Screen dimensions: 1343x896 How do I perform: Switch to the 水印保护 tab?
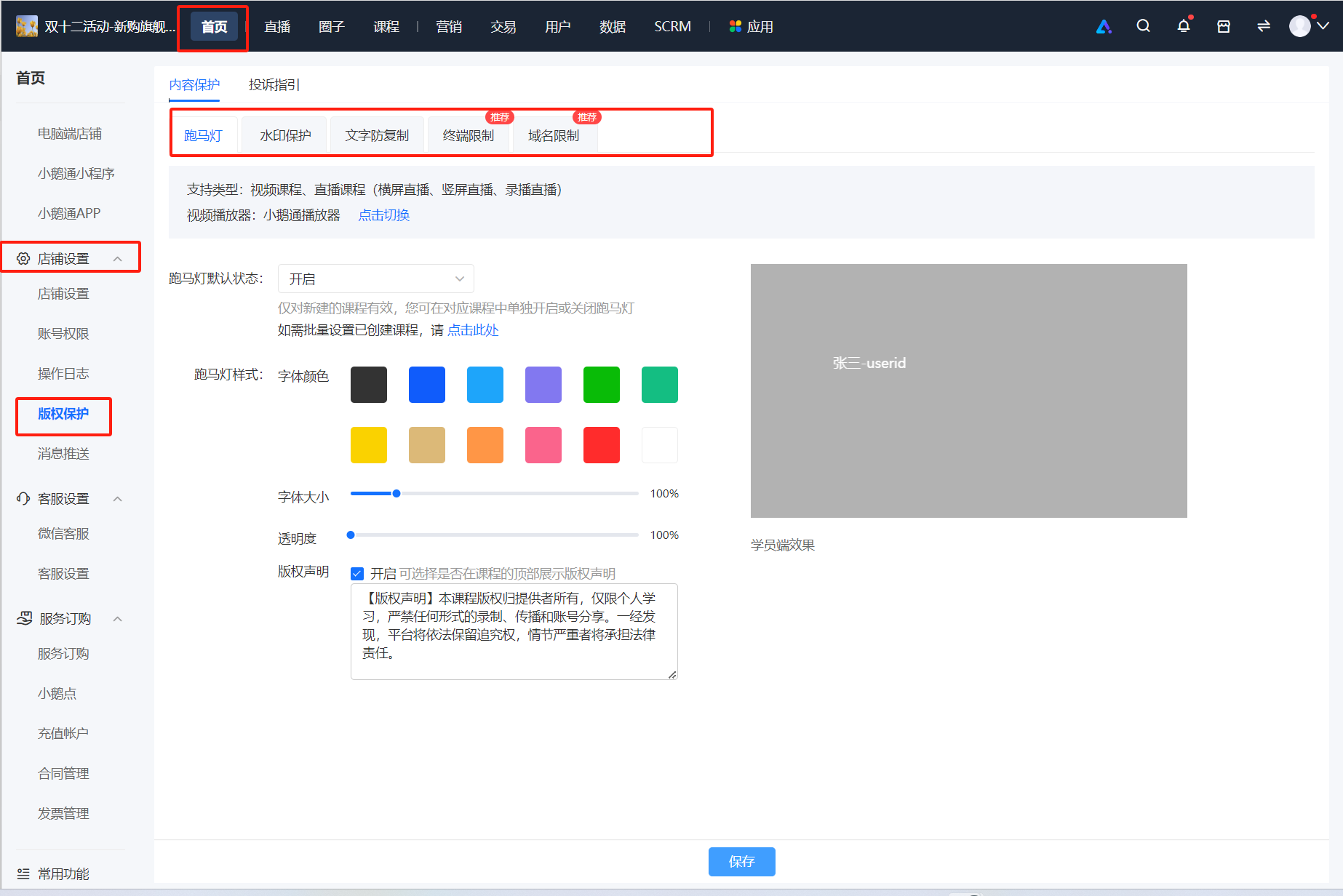[x=285, y=135]
